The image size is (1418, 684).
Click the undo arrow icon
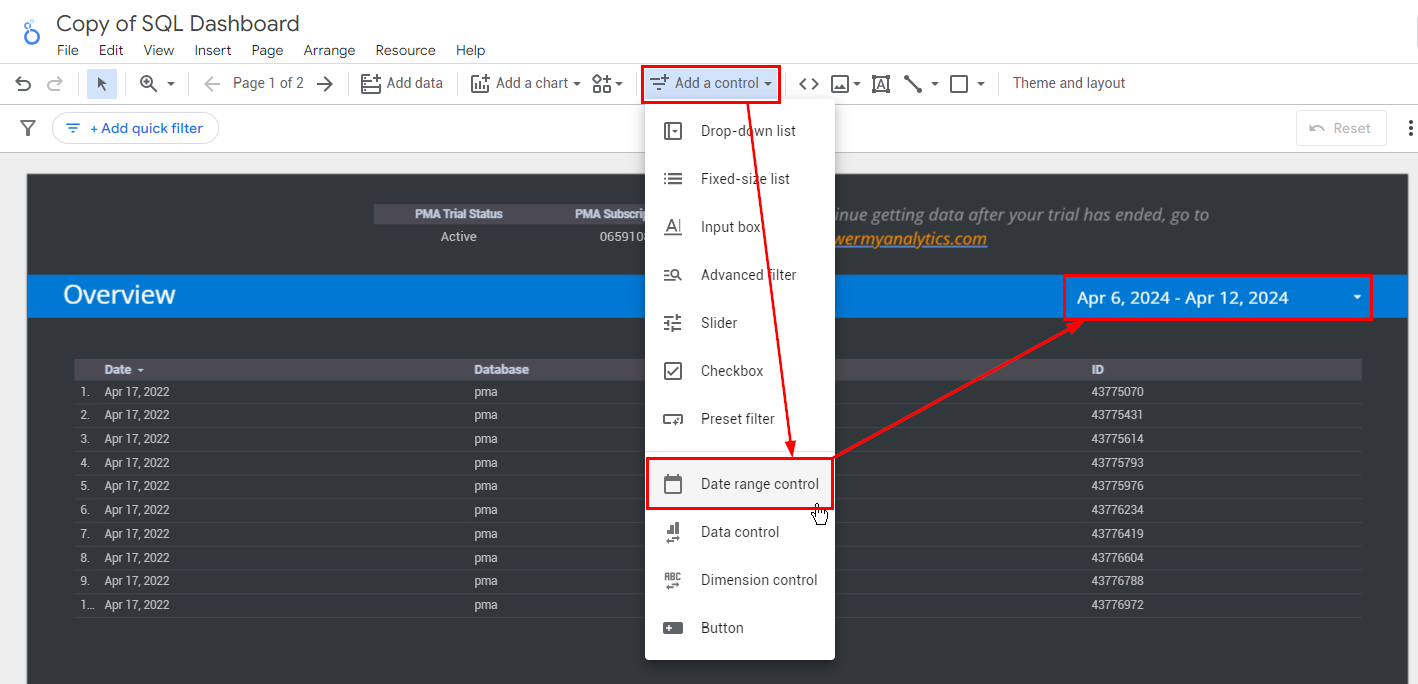pos(23,84)
